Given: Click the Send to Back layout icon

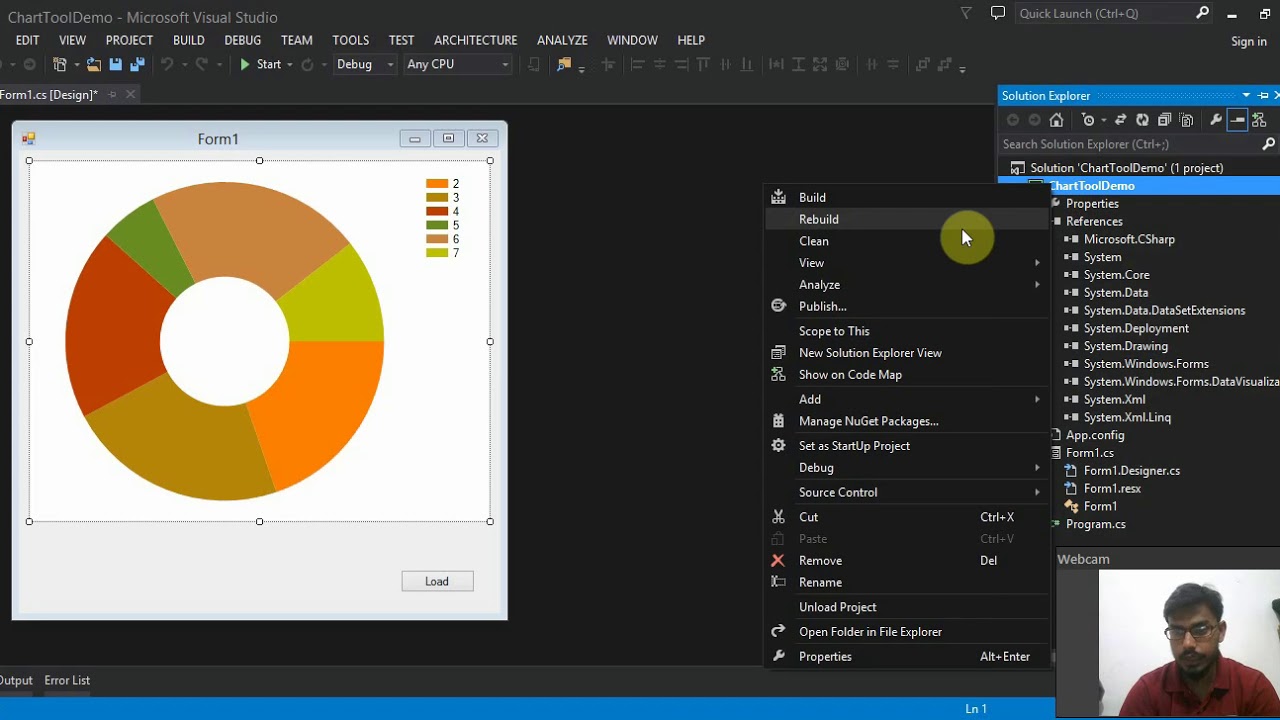Looking at the screenshot, I should 944,64.
